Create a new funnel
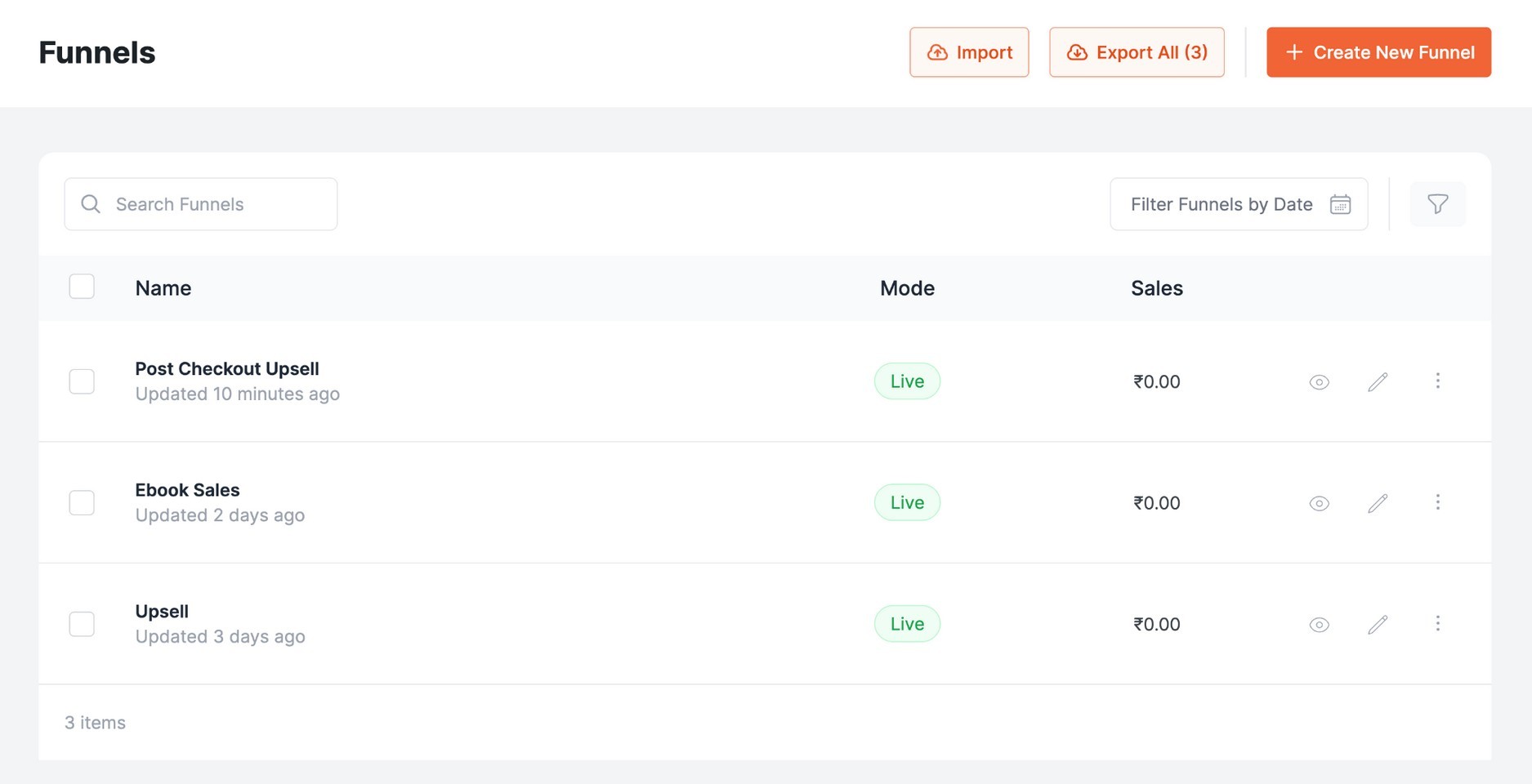The height and width of the screenshot is (784, 1532). tap(1378, 52)
